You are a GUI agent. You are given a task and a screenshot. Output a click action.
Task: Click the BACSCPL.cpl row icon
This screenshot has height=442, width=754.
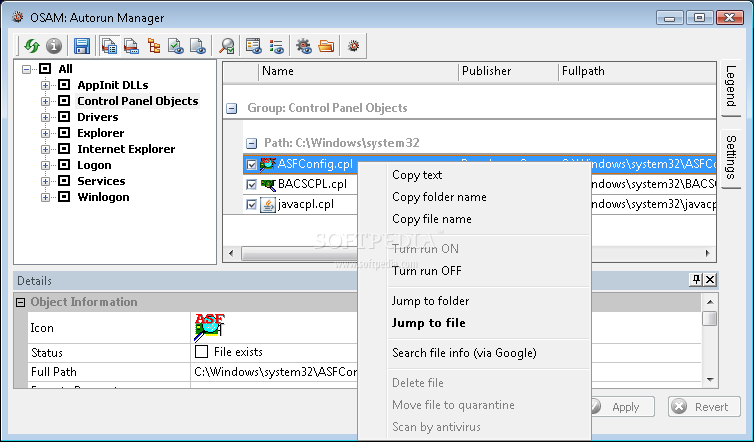click(268, 184)
